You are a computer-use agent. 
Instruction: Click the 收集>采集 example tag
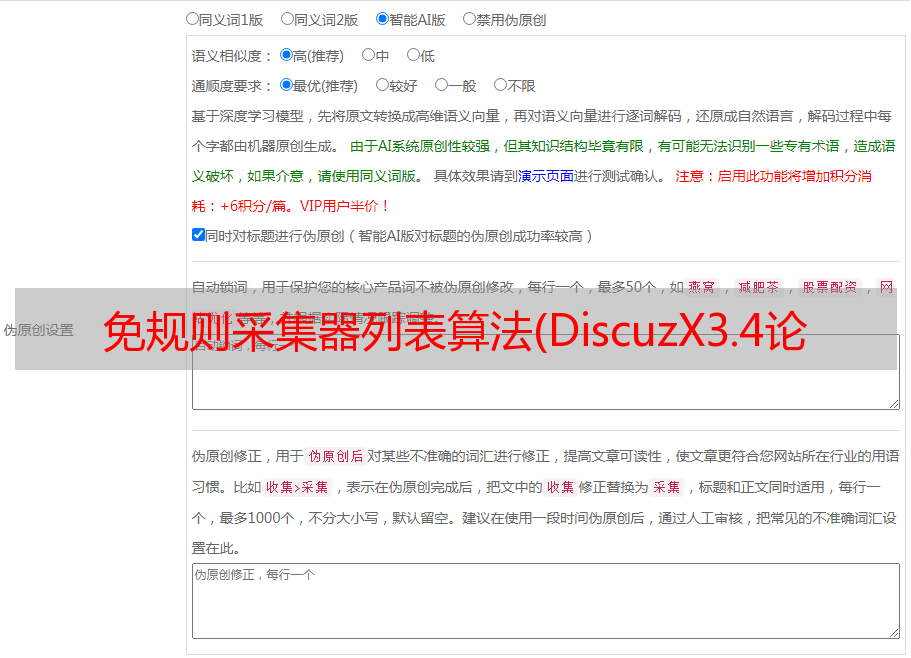[x=297, y=487]
